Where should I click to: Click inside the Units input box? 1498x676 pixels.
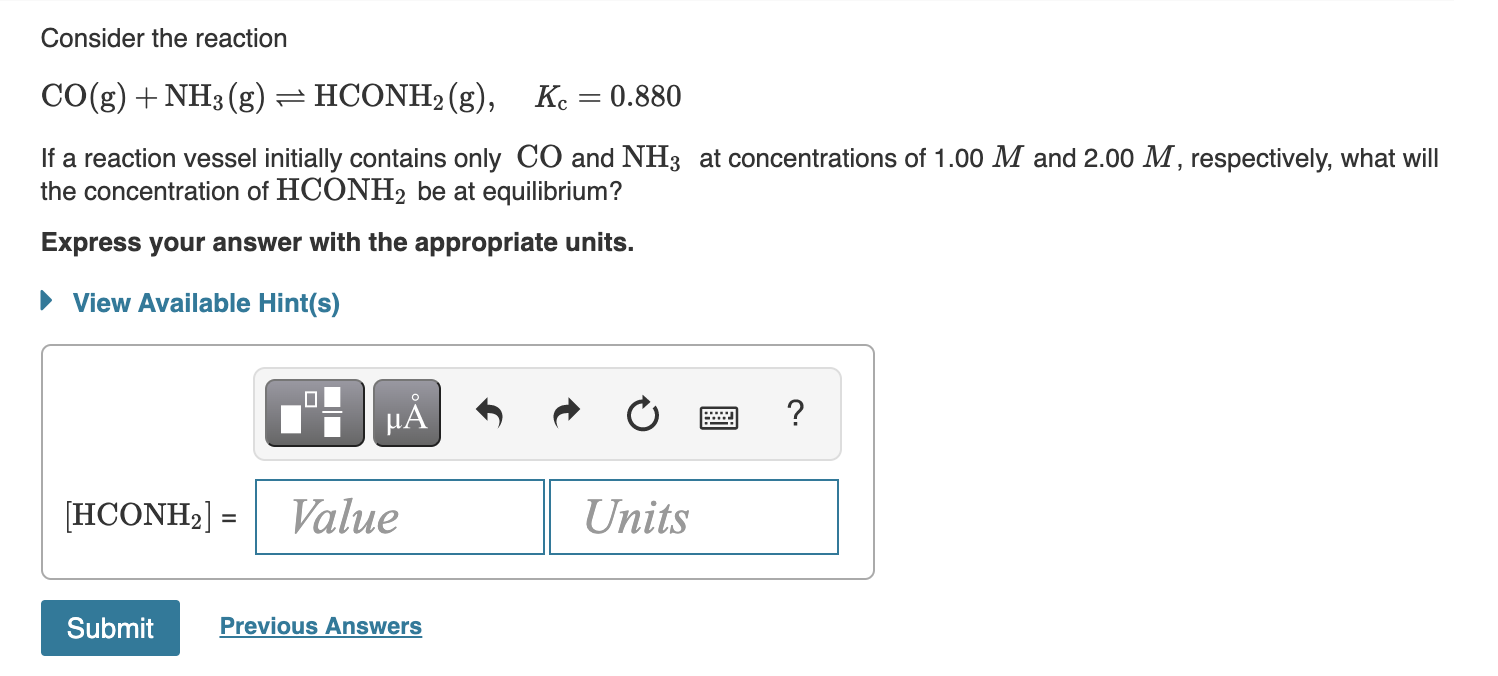coord(693,516)
